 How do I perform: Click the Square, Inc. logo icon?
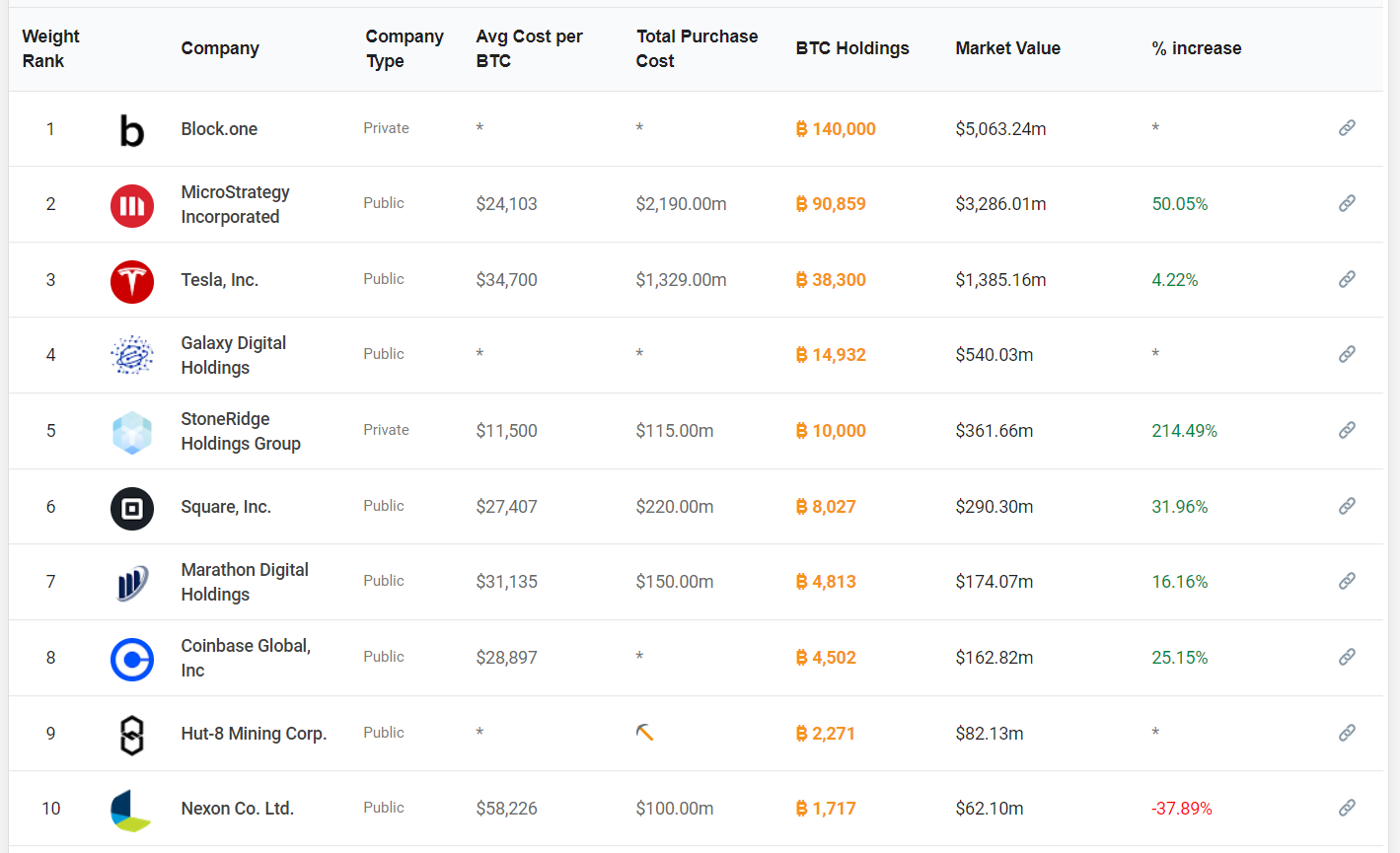tap(131, 508)
